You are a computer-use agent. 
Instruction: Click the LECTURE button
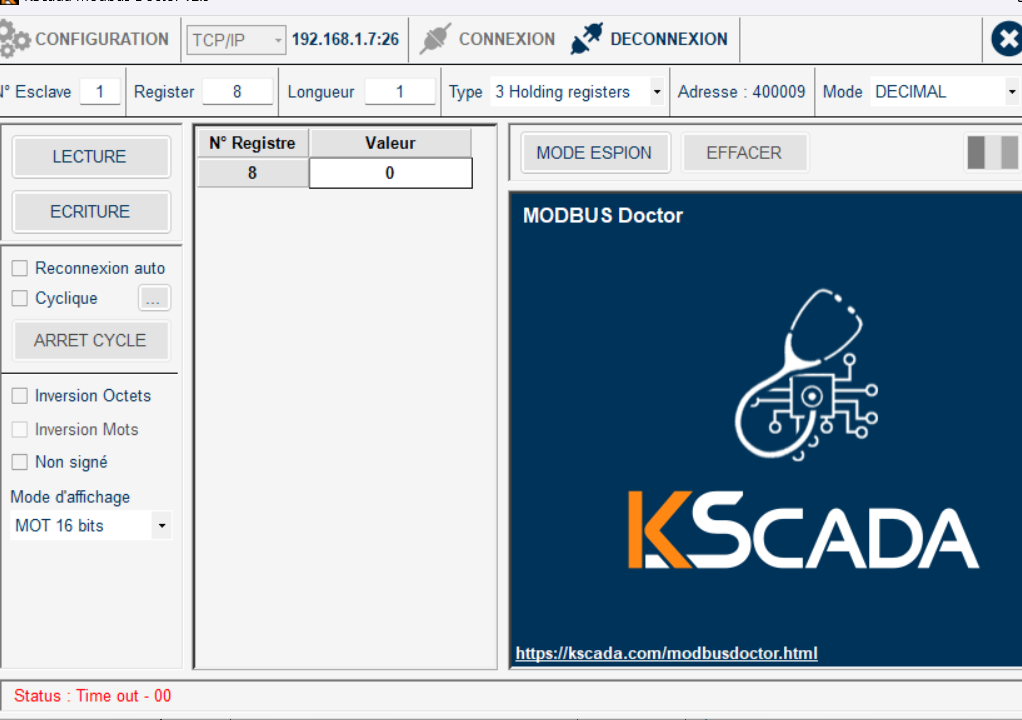tap(91, 156)
